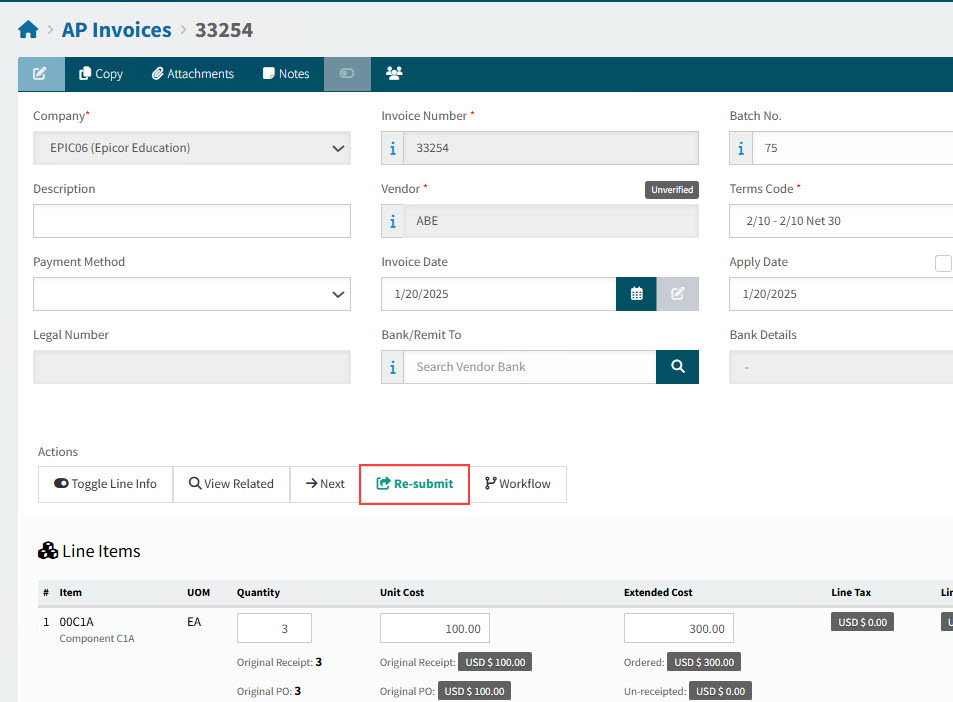Click the edit icon next to Invoice Date

pyautogui.click(x=677, y=294)
